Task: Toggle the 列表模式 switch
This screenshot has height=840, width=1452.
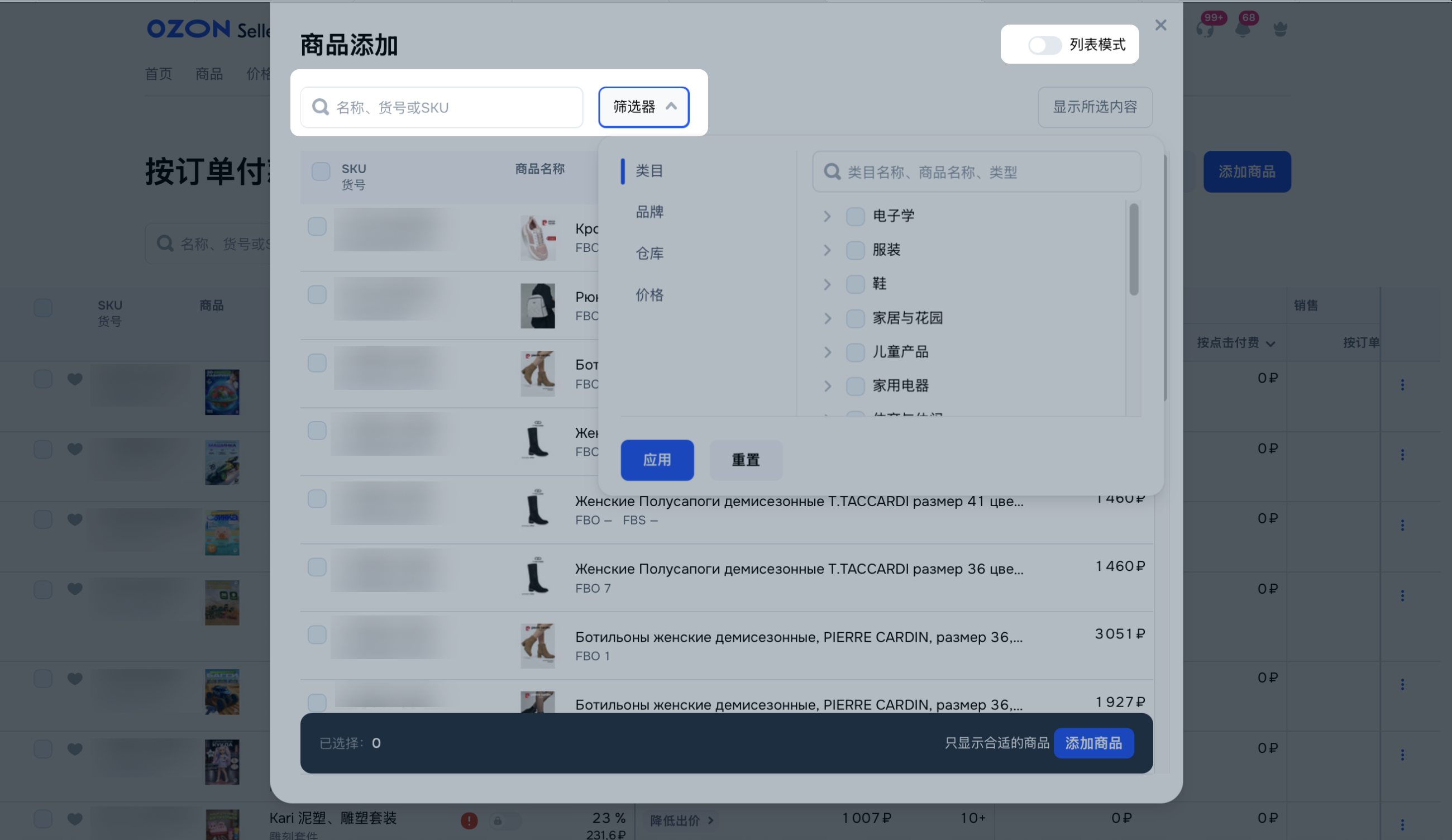Action: pyautogui.click(x=1044, y=45)
